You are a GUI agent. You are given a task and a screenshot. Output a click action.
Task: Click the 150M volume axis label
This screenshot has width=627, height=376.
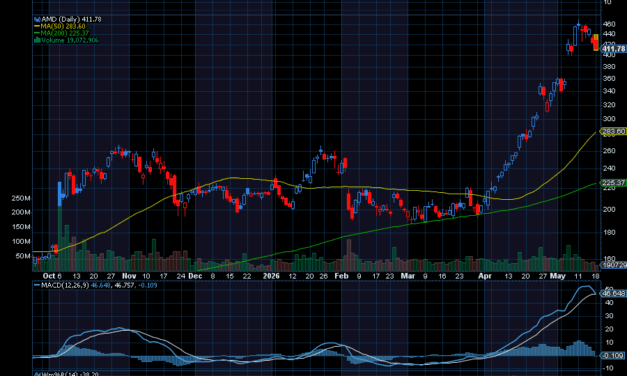point(21,227)
